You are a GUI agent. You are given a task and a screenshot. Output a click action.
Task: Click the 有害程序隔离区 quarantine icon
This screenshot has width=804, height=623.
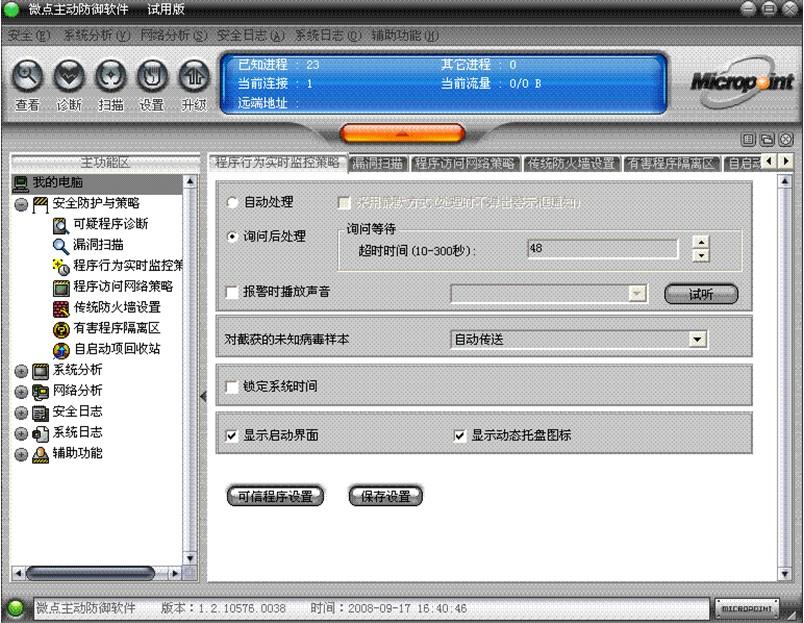pyautogui.click(x=61, y=329)
